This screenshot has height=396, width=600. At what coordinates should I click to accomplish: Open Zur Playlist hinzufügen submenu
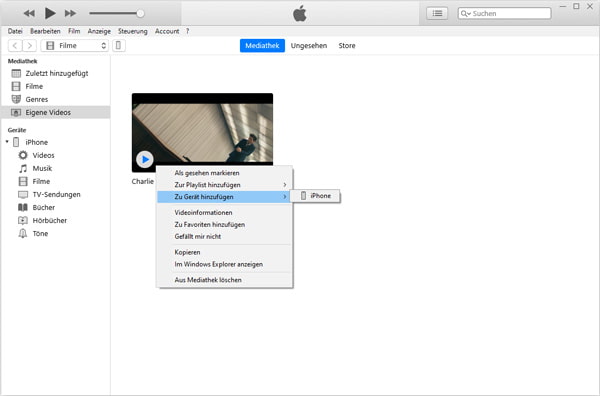[225, 185]
